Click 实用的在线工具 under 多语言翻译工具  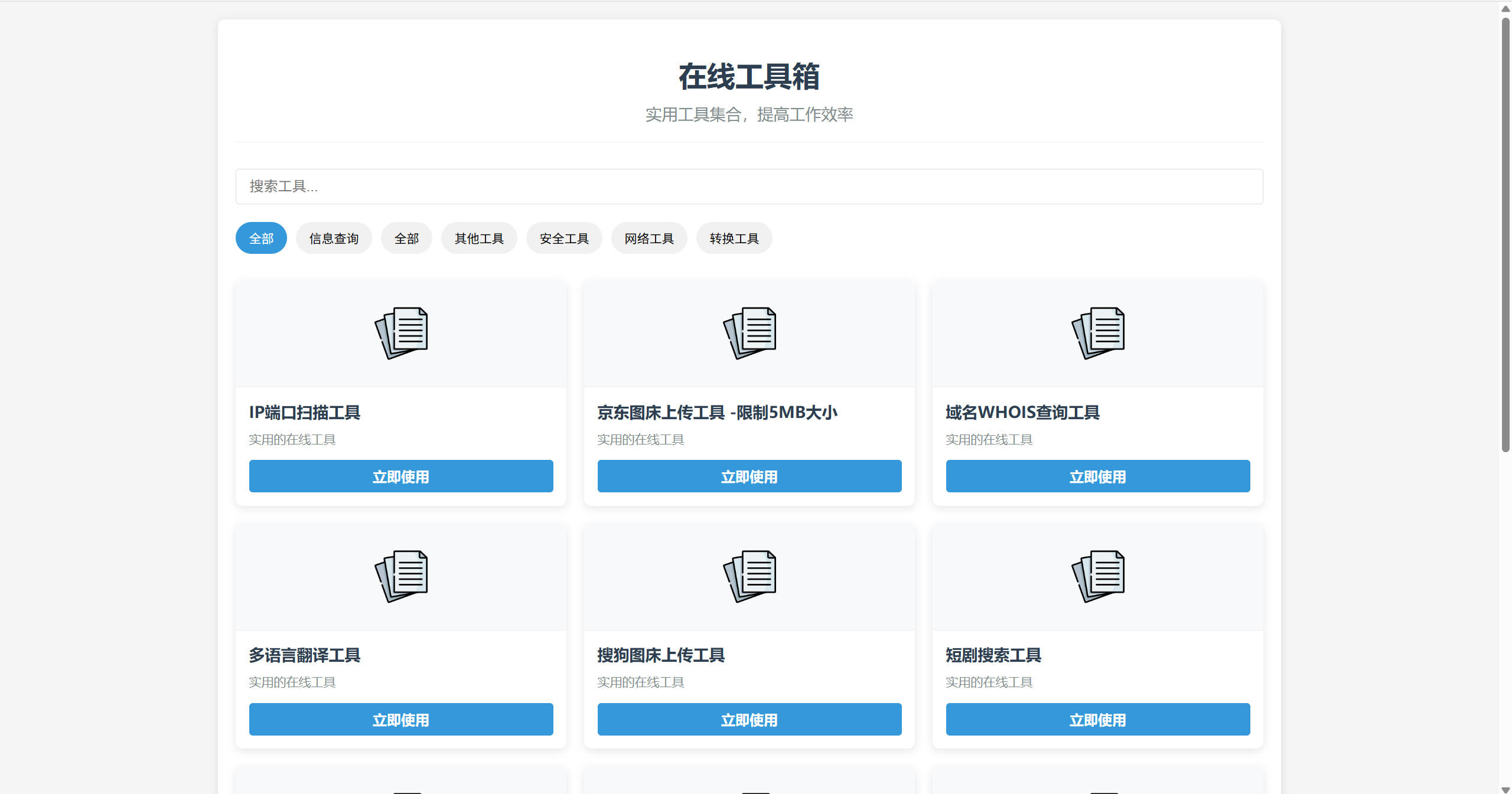292,682
